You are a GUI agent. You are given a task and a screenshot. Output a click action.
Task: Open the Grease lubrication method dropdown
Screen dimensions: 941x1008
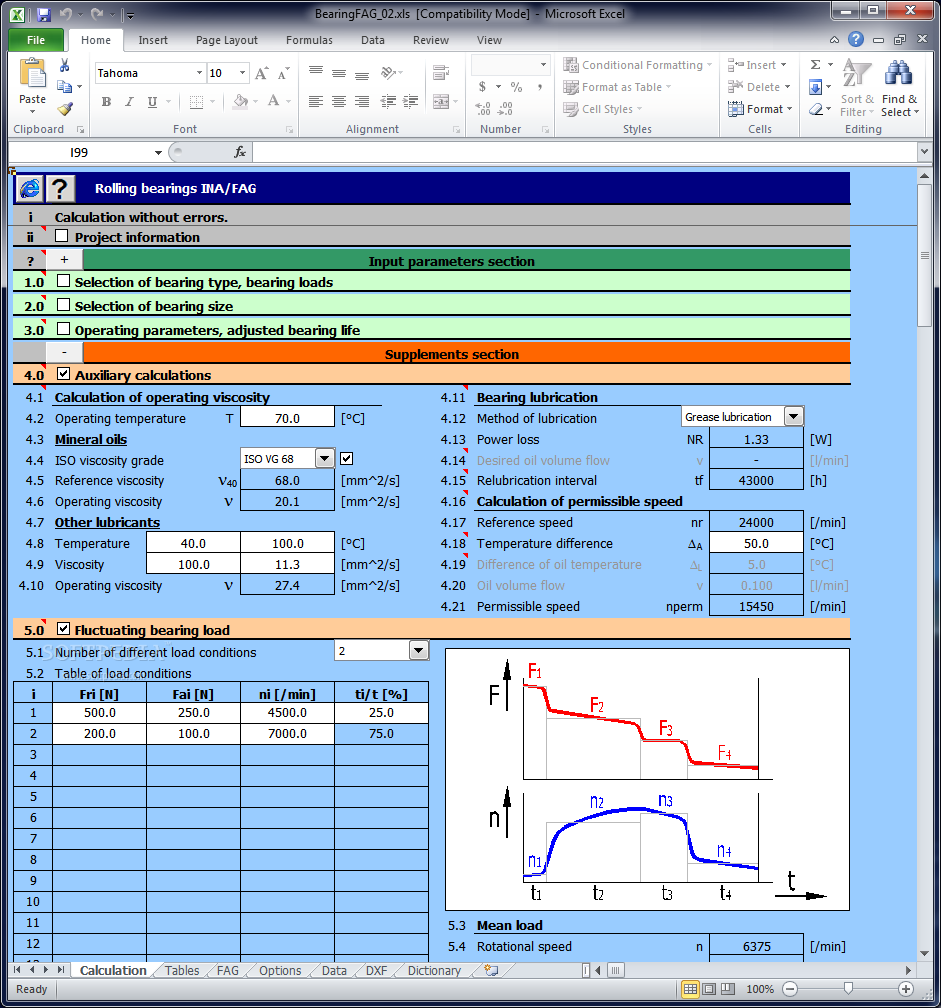794,417
